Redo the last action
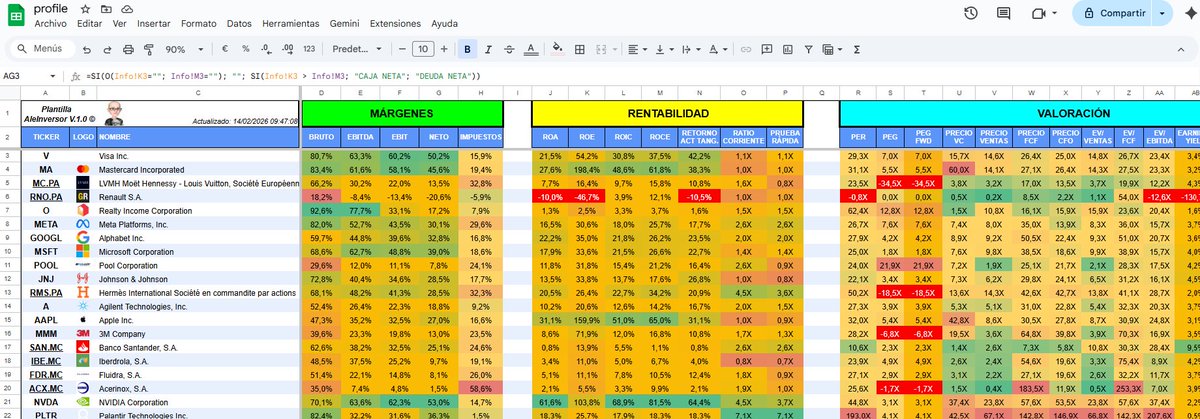1200x419 pixels. tap(108, 48)
